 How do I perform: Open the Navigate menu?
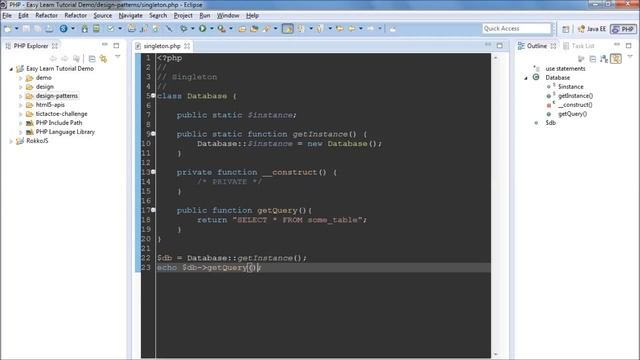(131, 16)
